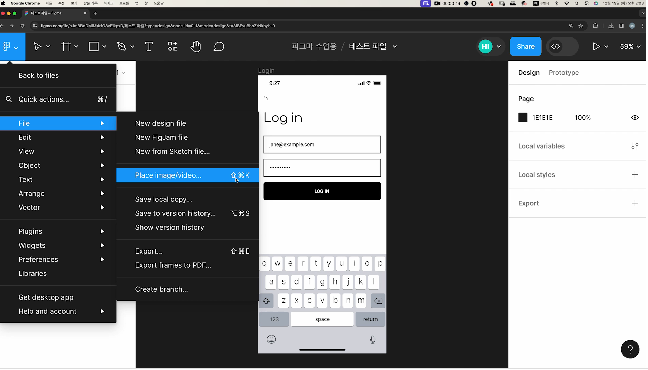Open the Widgets submenu
This screenshot has height=370, width=648.
click(58, 246)
